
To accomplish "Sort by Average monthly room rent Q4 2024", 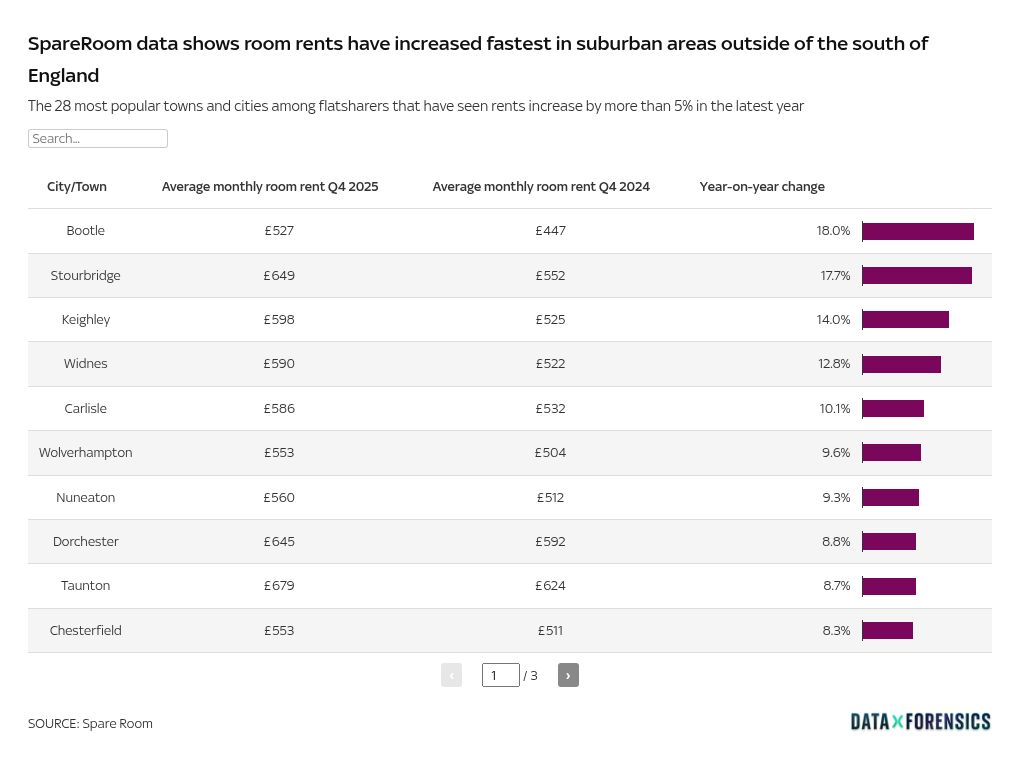I will coord(541,187).
